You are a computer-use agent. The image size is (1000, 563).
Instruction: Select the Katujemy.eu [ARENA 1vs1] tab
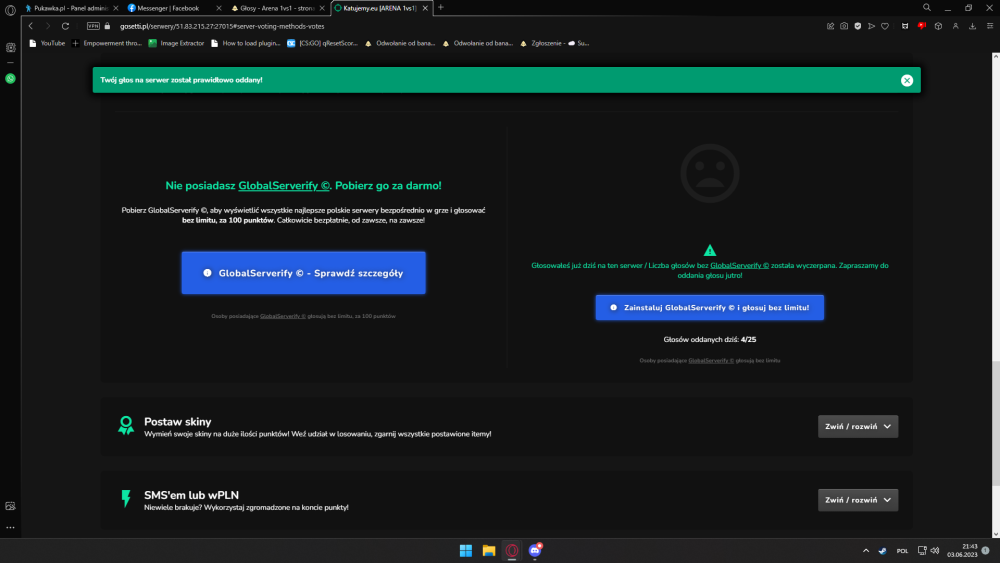[x=379, y=8]
